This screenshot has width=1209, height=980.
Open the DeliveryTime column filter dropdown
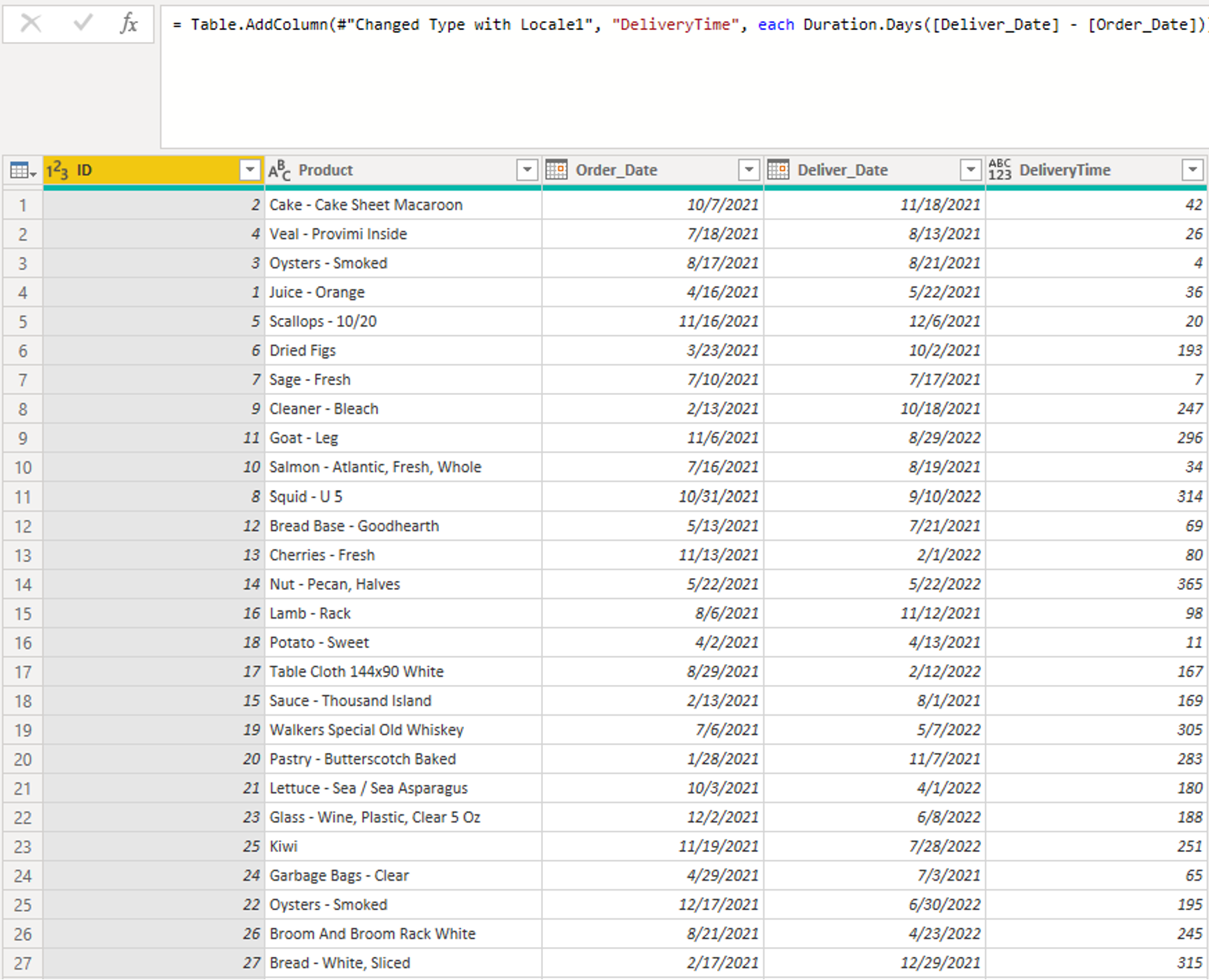[1192, 170]
